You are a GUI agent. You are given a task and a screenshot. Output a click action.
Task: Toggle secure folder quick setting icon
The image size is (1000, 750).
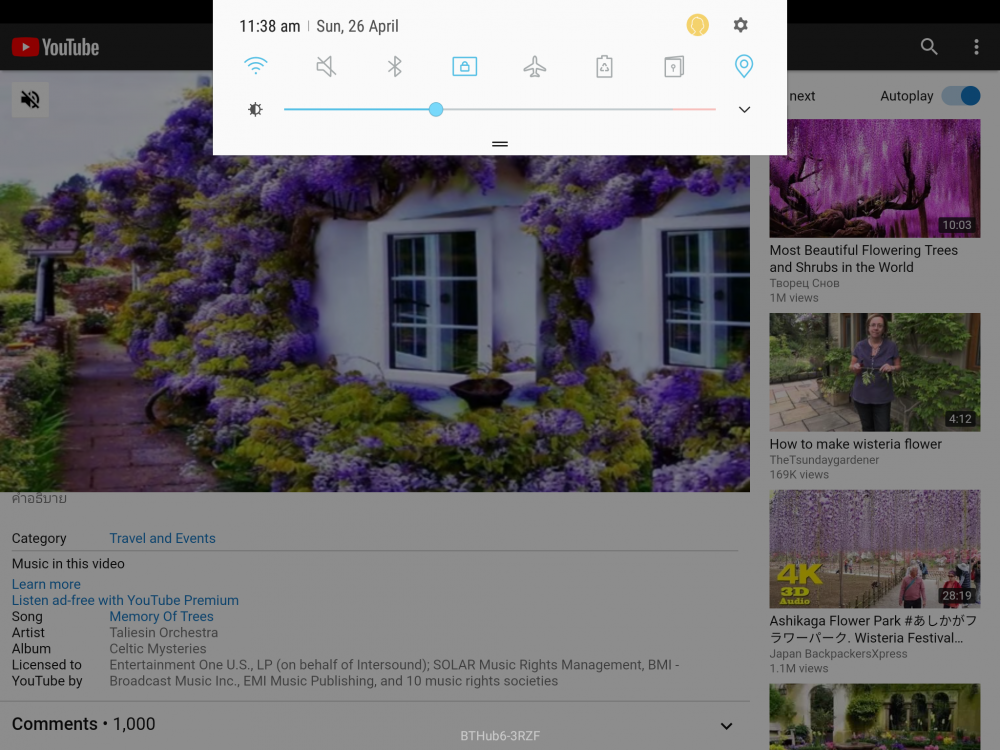[x=673, y=66]
